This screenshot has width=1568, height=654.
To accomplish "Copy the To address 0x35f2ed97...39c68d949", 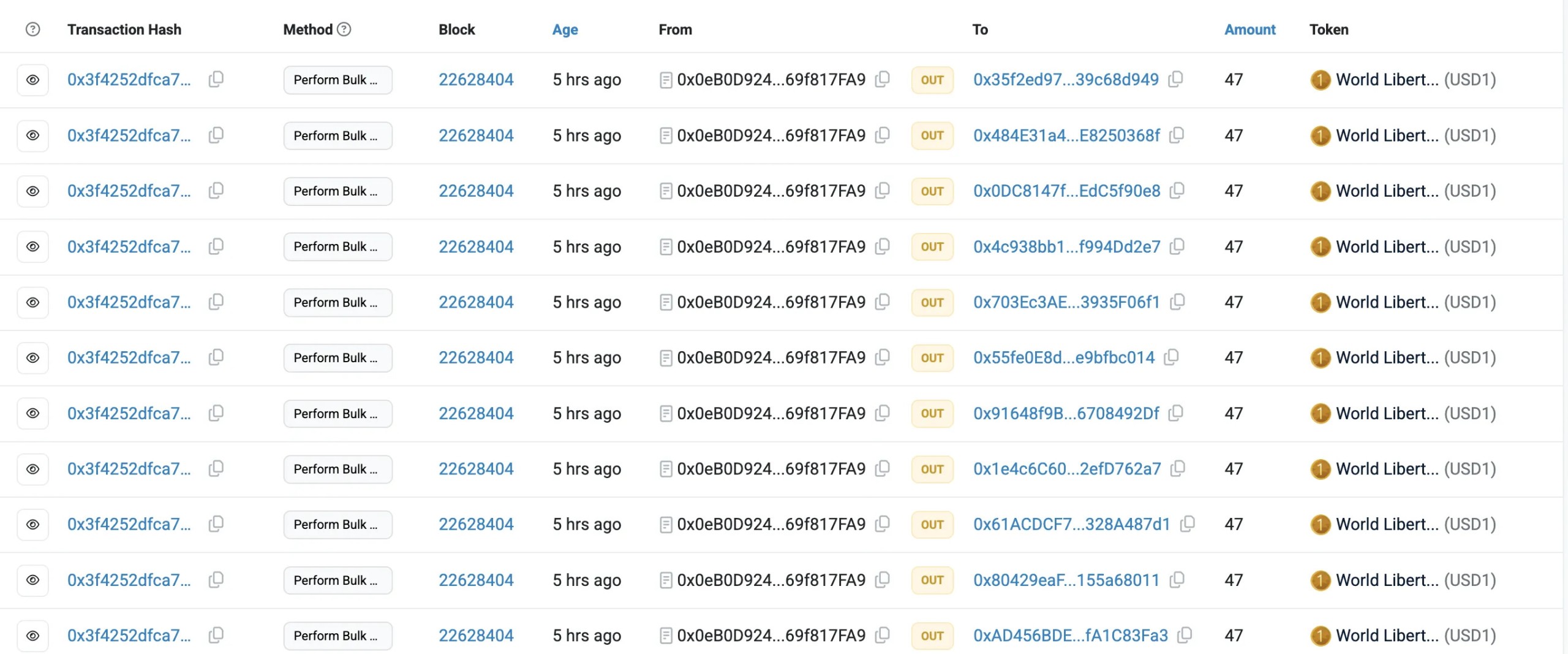I will pos(1176,79).
